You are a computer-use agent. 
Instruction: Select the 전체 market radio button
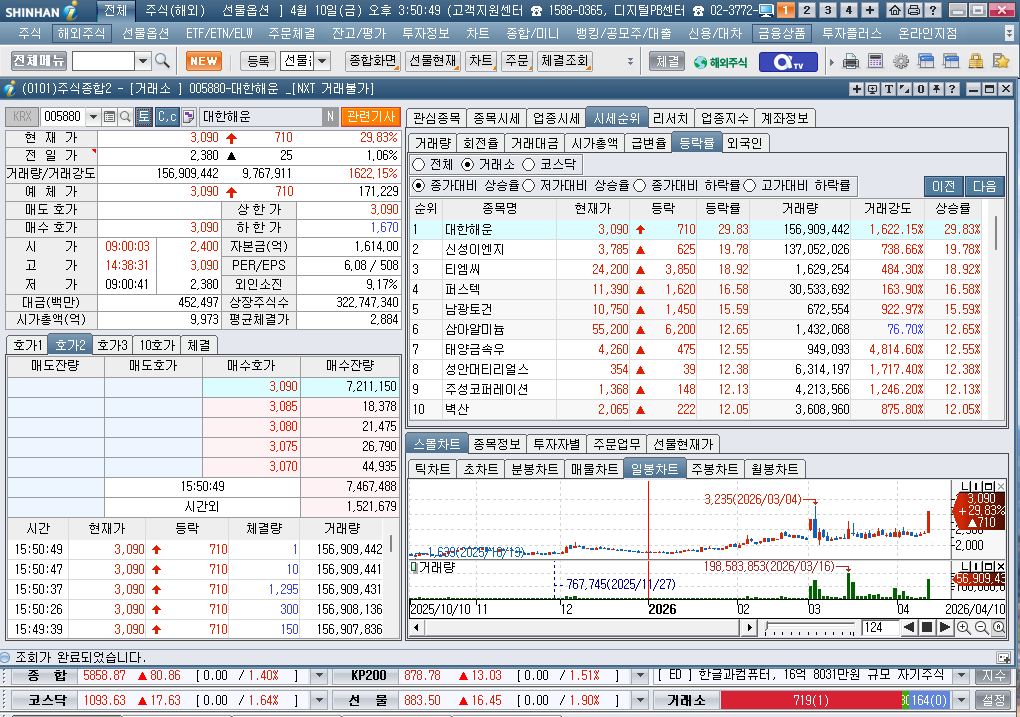click(419, 165)
